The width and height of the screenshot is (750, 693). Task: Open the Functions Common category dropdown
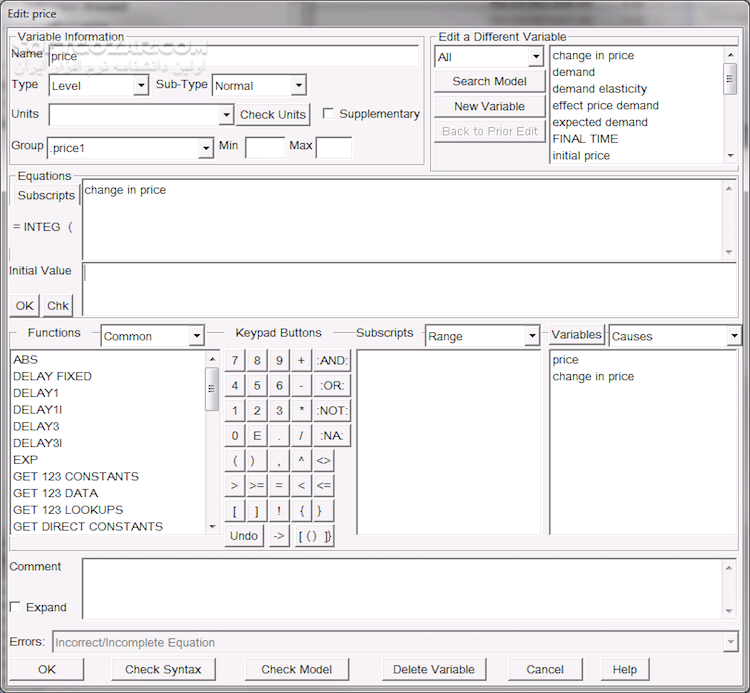tap(196, 336)
